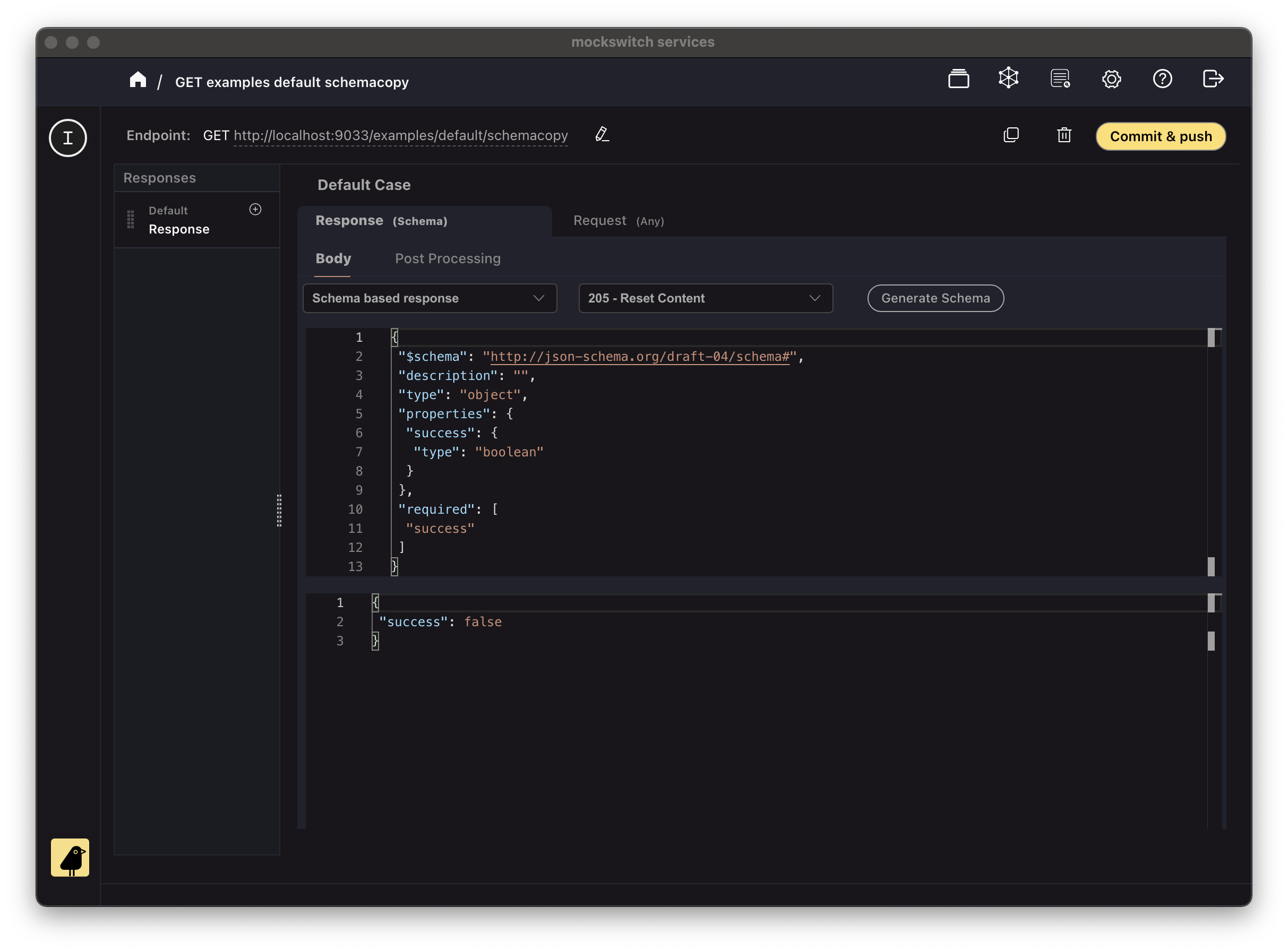The height and width of the screenshot is (951, 1288).
Task: Open the collections stack icon
Action: (958, 79)
